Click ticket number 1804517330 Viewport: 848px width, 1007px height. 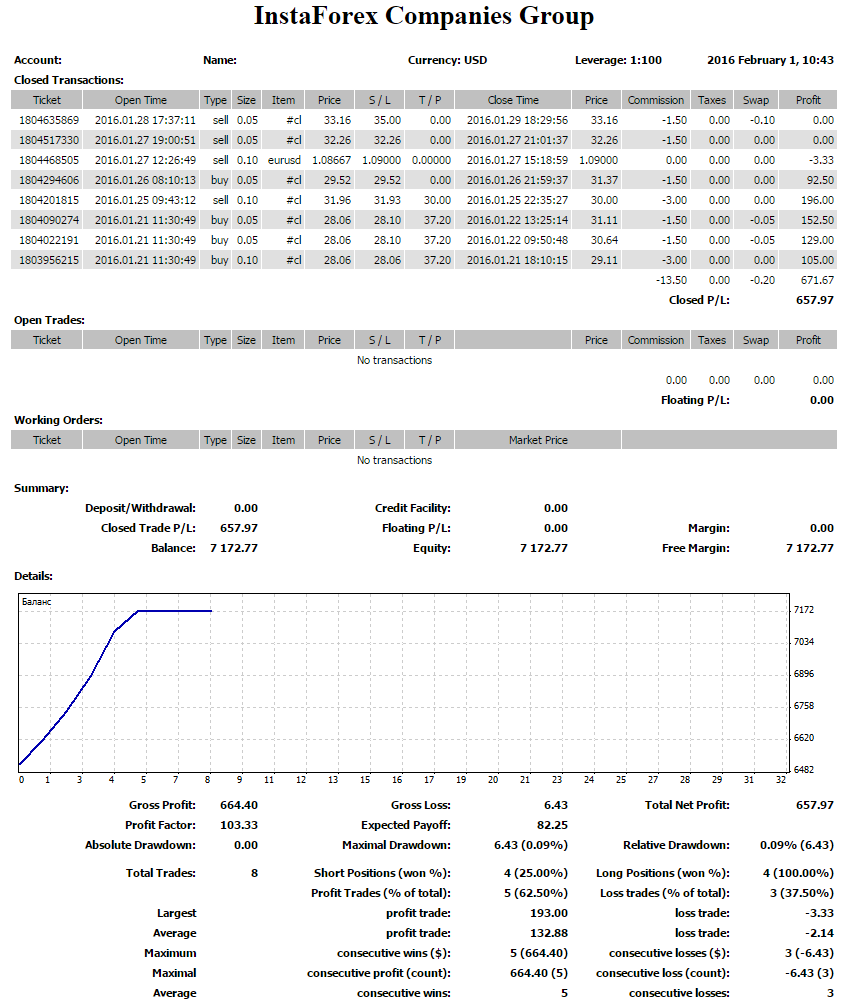[49, 140]
